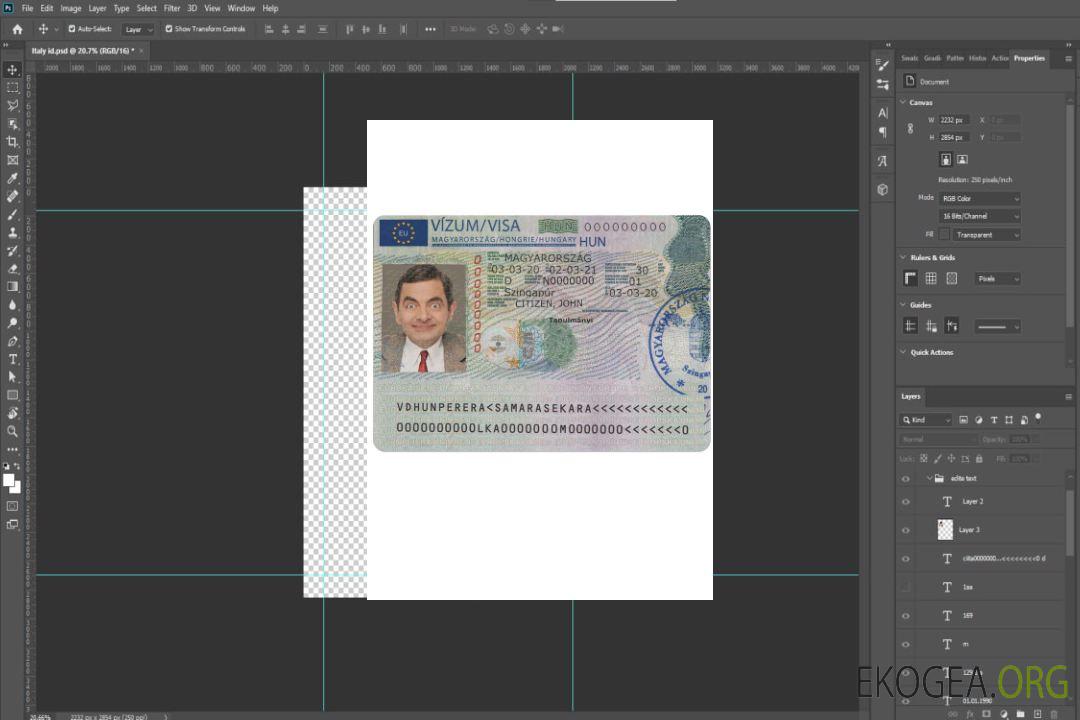Open the Character panel icon

click(x=882, y=112)
